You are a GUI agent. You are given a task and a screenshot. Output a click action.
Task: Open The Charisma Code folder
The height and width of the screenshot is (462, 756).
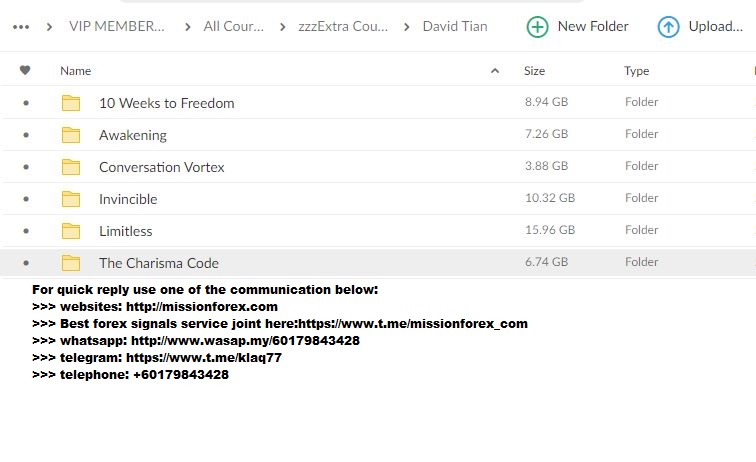tap(159, 263)
